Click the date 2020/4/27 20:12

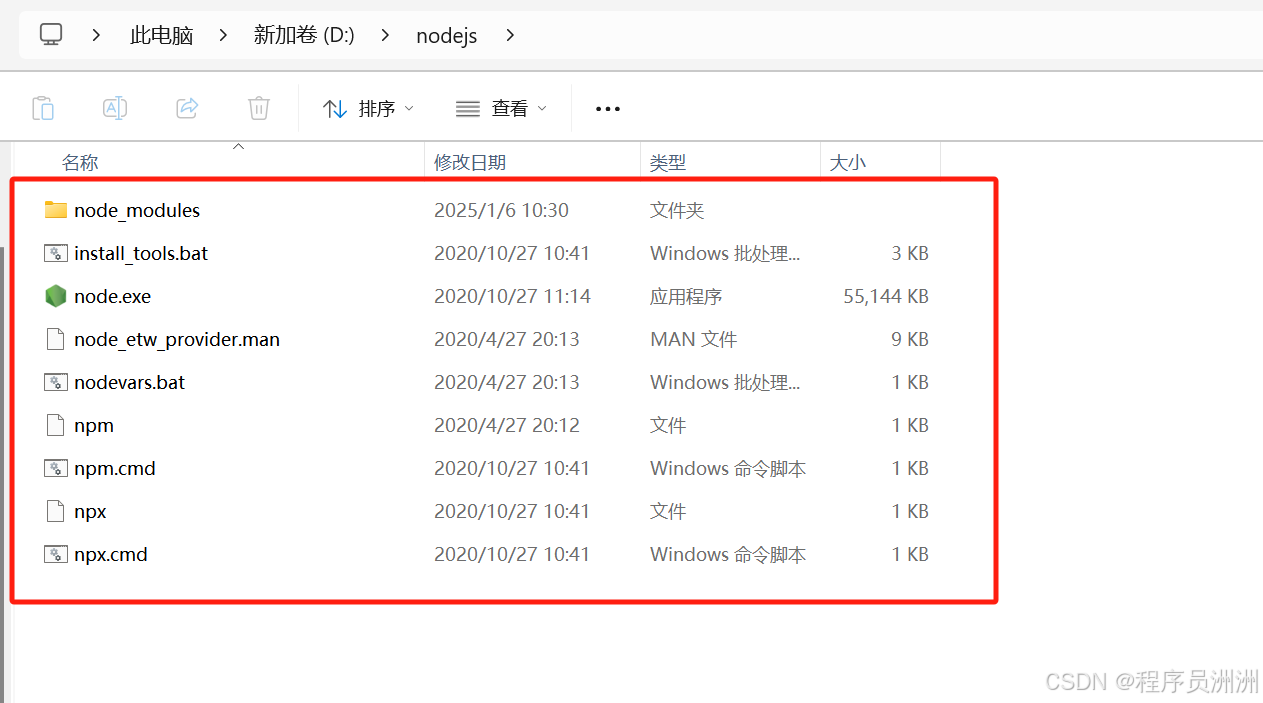click(507, 425)
